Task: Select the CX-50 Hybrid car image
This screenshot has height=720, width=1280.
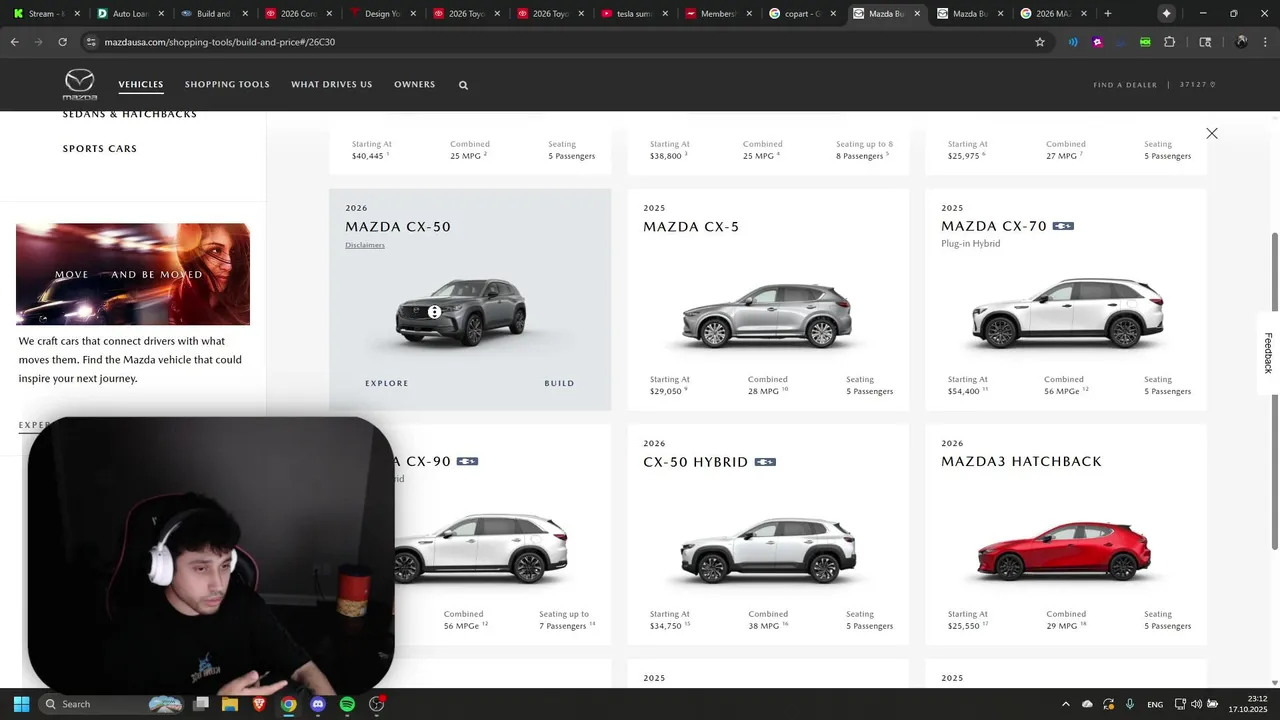Action: click(x=767, y=550)
